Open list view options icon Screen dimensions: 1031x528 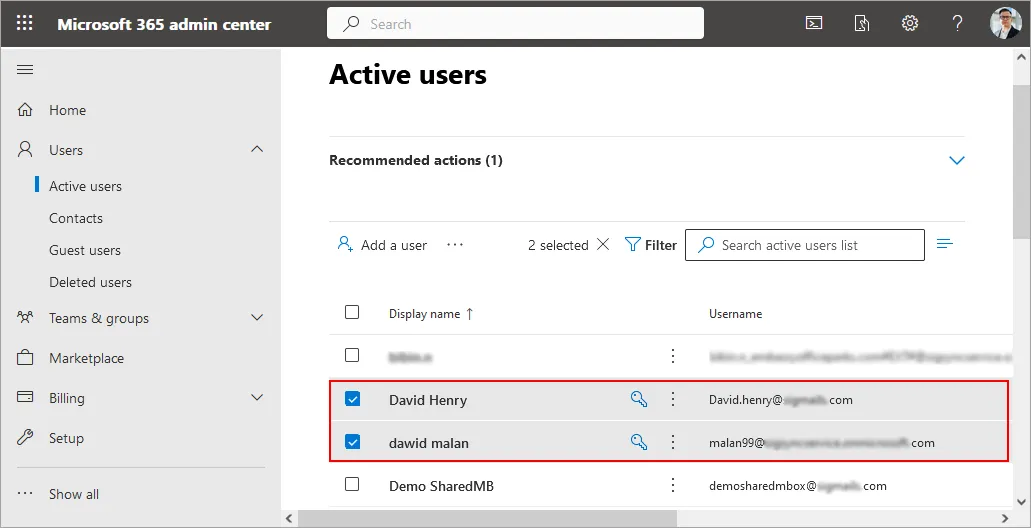click(x=945, y=244)
